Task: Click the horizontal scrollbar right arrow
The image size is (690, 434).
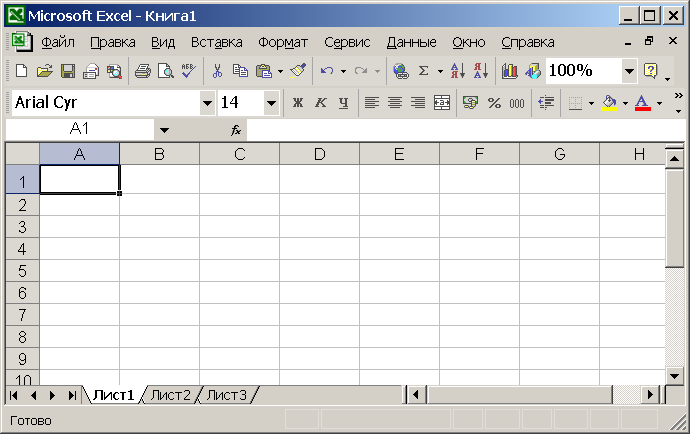Action: pyautogui.click(x=650, y=395)
